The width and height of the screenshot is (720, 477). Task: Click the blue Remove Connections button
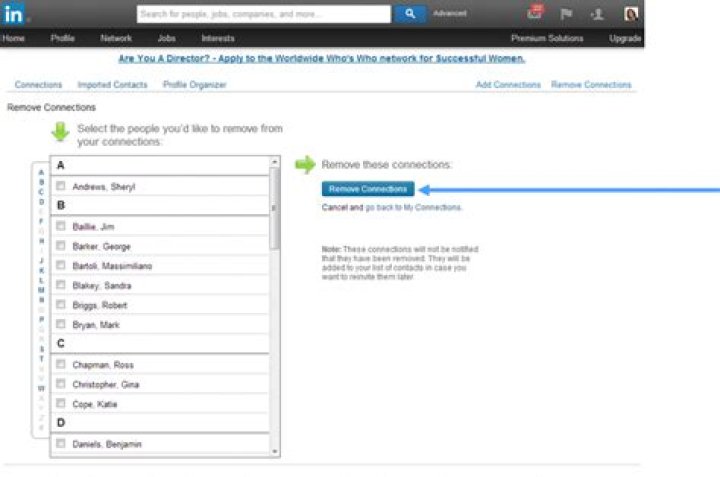point(368,189)
